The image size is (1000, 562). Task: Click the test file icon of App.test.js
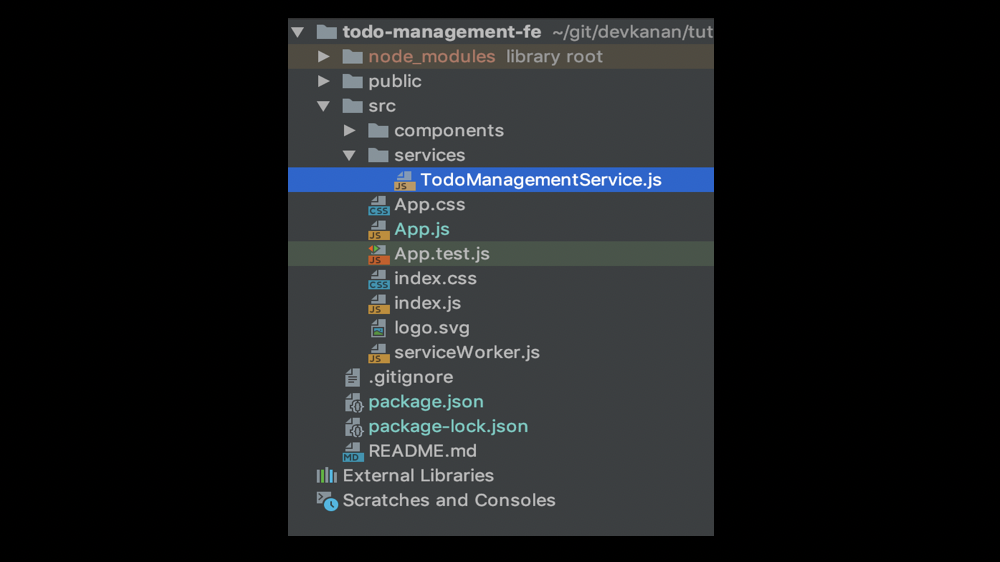click(x=379, y=255)
